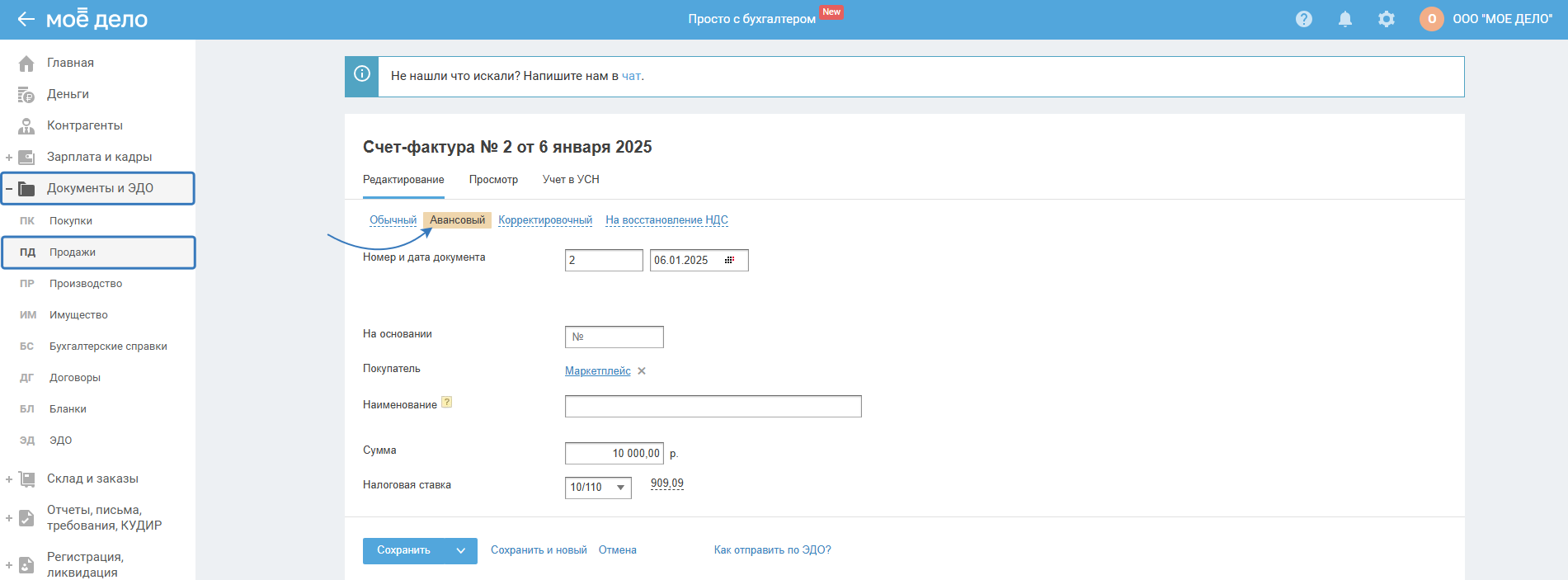Click the Сохранить button
Screen dimensions: 1568x580
click(x=404, y=550)
